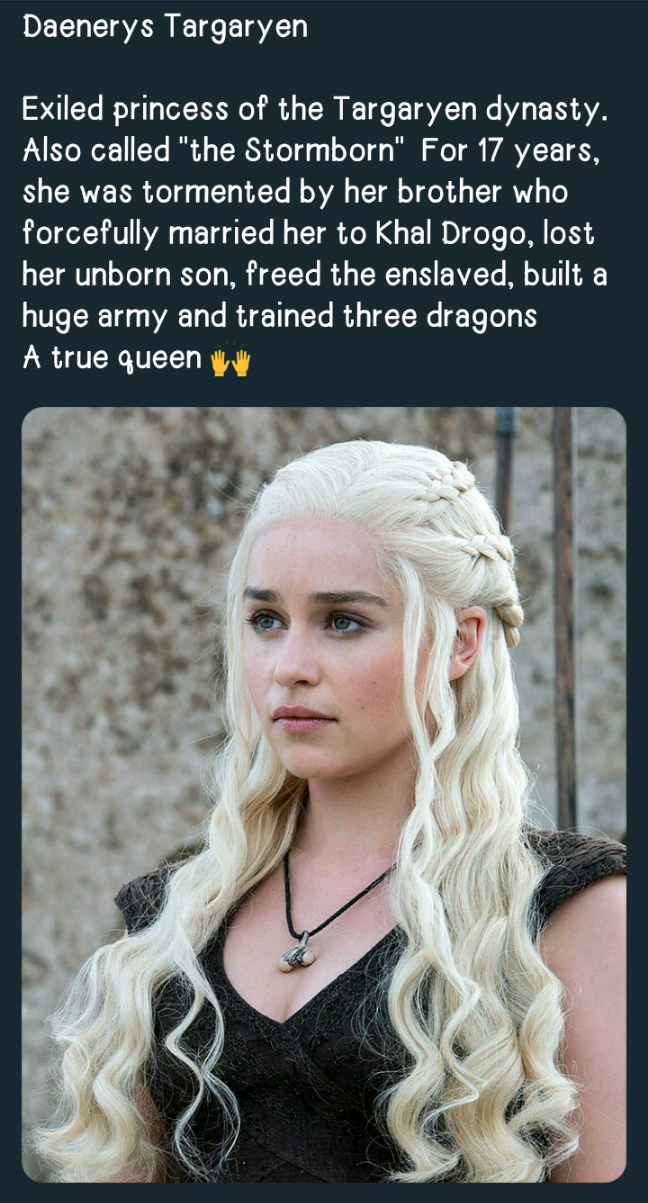Click the words "Targaryen dynasty" in the post
Viewport: 648px width, 1203px height.
[469, 109]
